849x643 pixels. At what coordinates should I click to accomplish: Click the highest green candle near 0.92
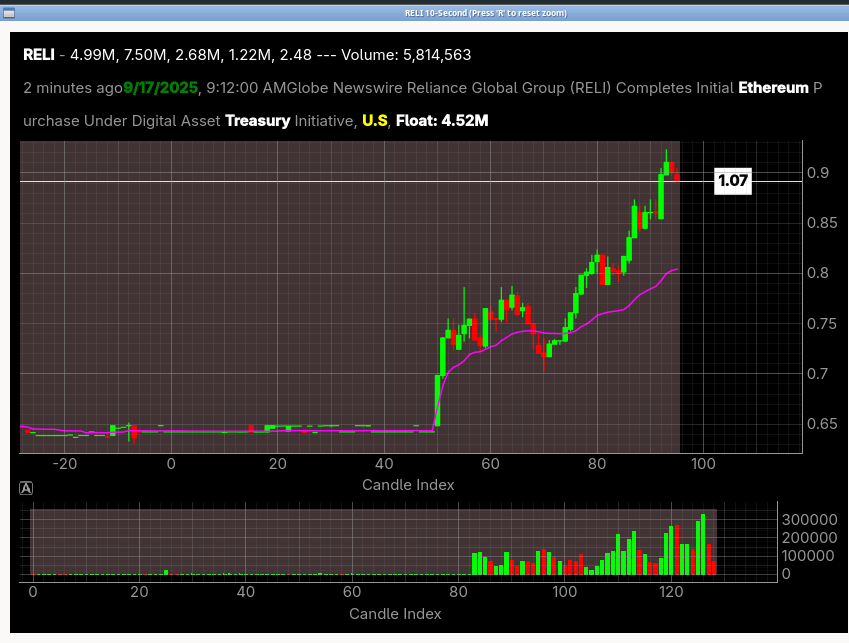pyautogui.click(x=666, y=168)
